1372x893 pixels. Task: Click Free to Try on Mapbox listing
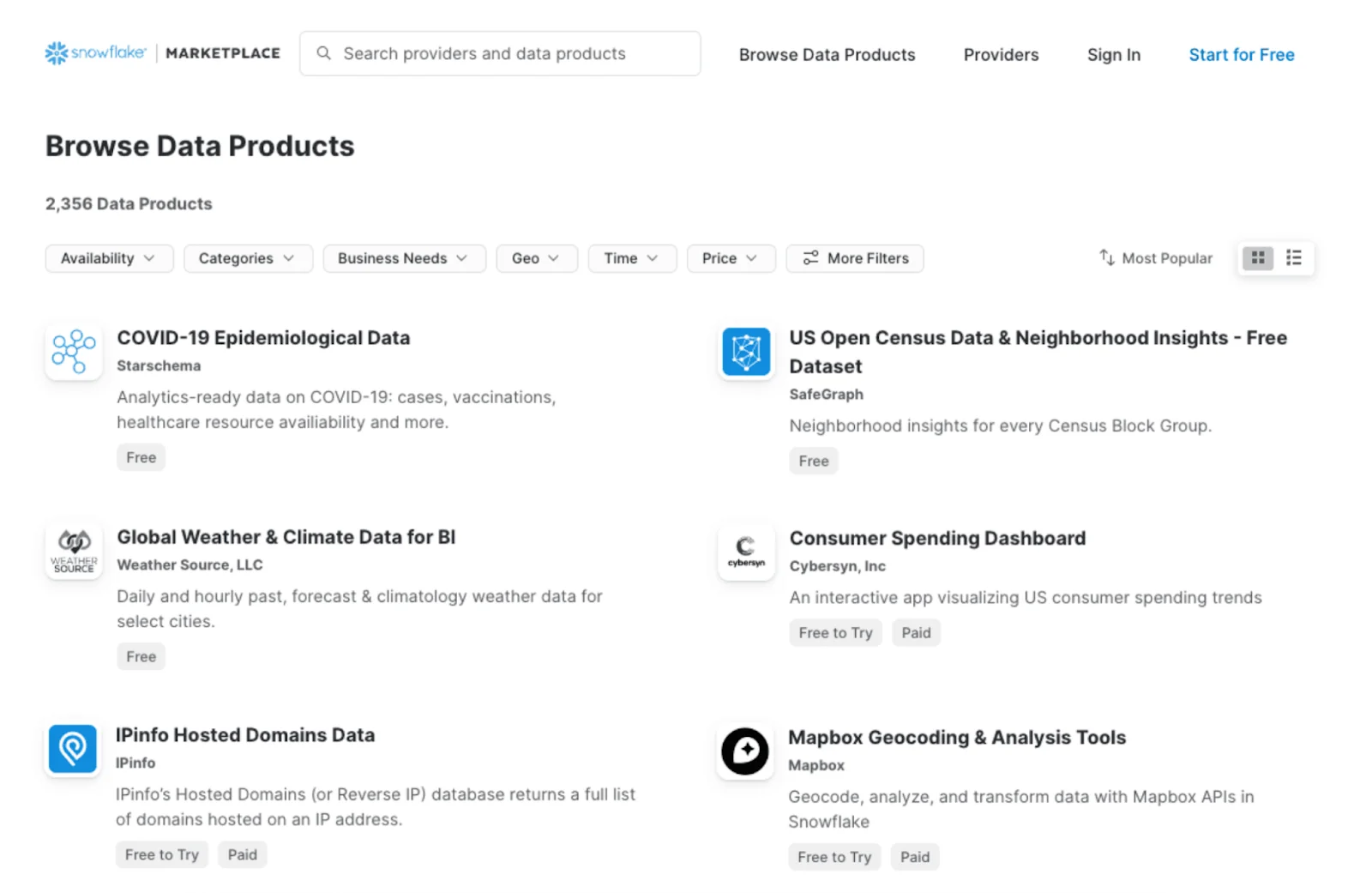834,856
